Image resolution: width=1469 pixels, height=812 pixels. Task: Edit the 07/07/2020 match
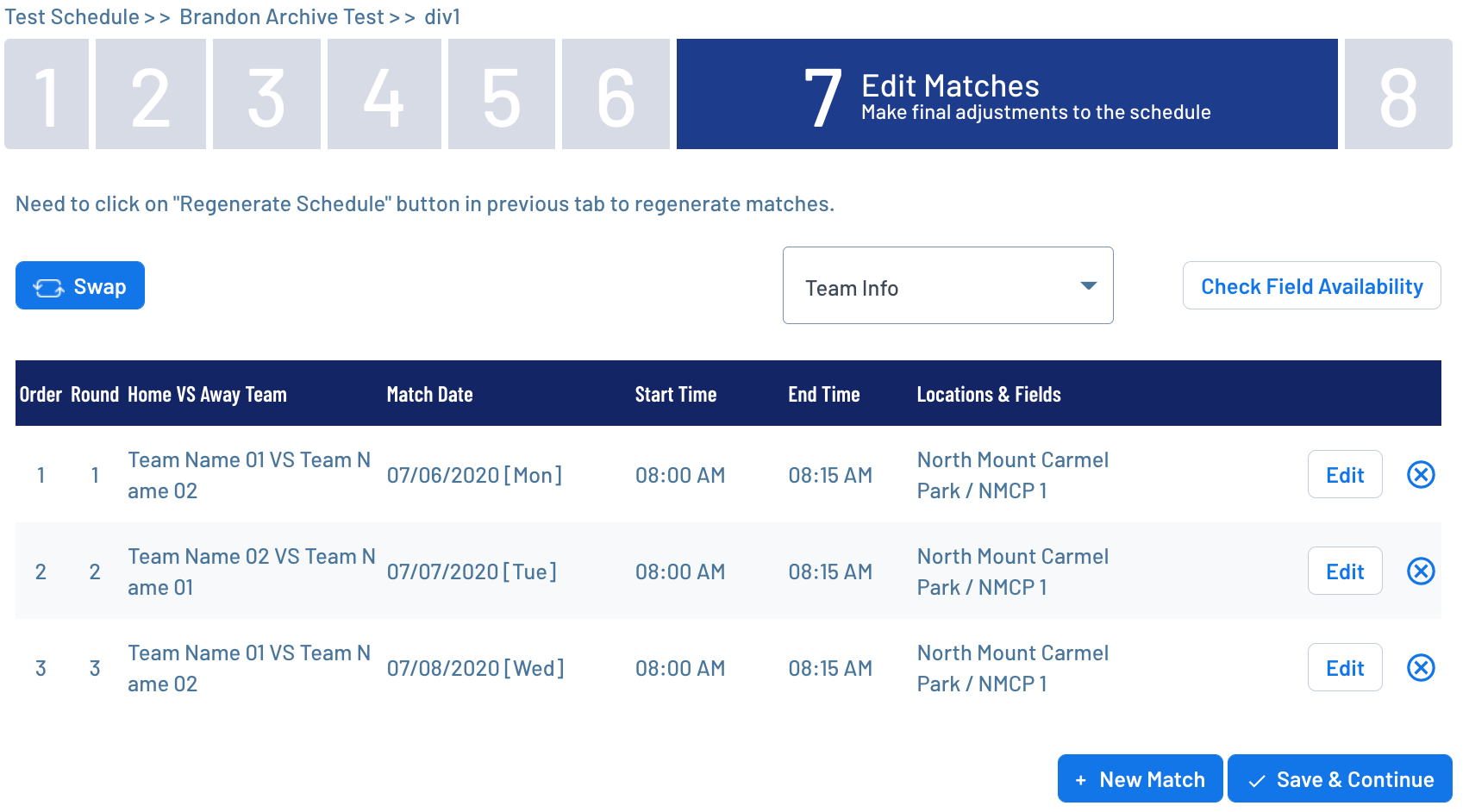click(1344, 571)
